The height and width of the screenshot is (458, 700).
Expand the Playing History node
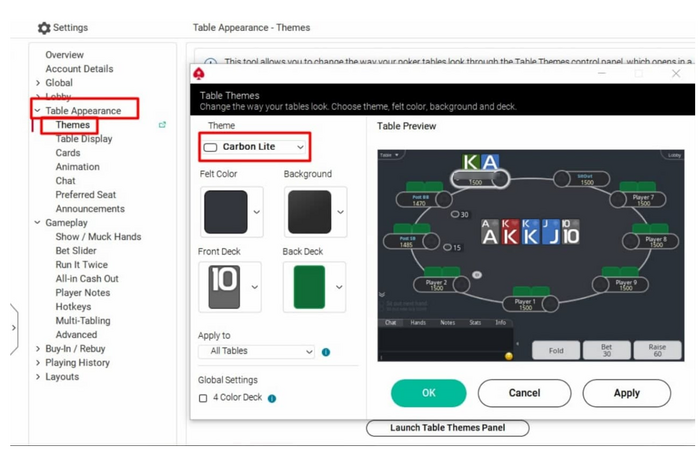(x=38, y=363)
